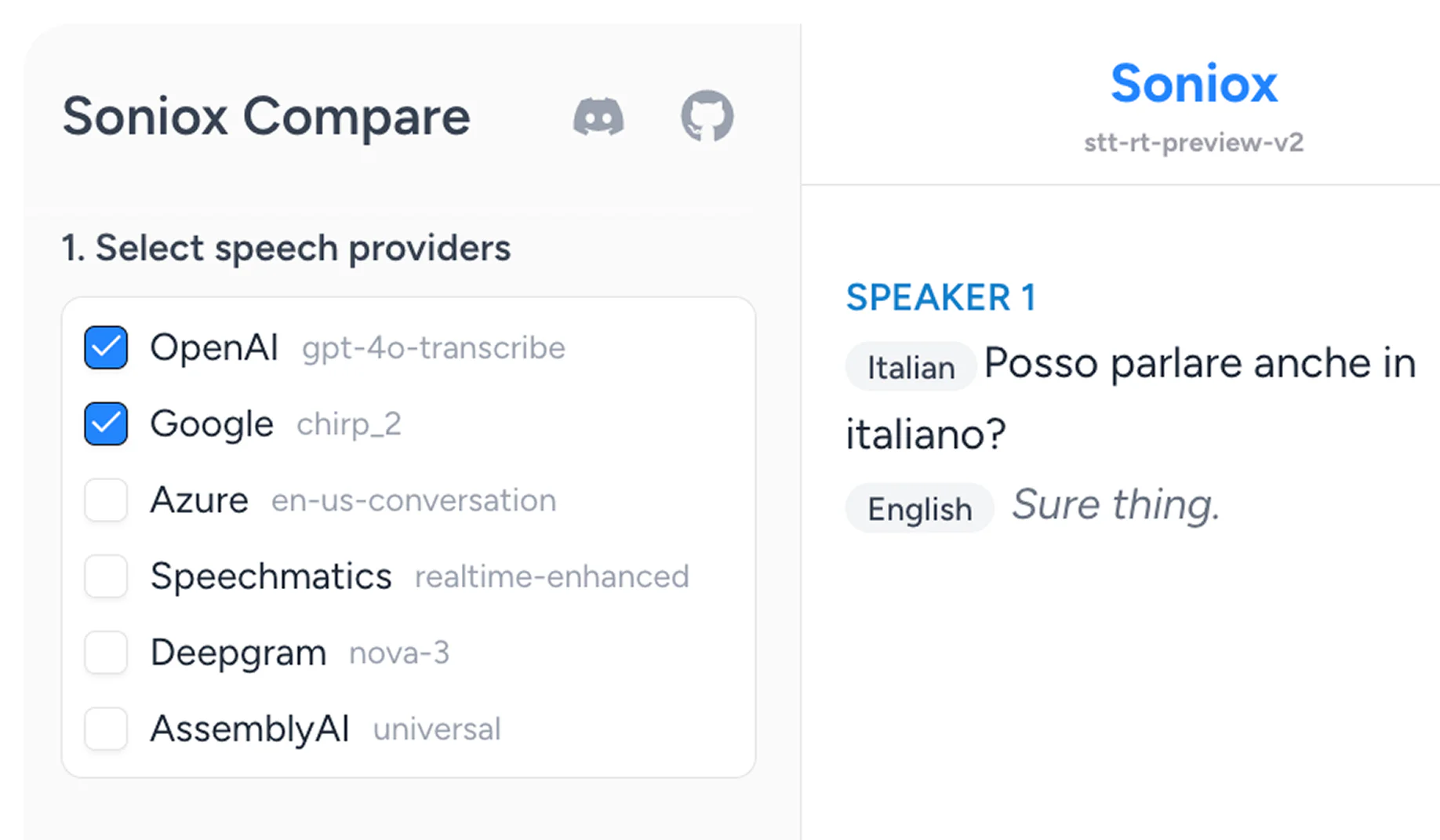Click the Speechmatics provider name text
The width and height of the screenshot is (1440, 840).
(271, 576)
